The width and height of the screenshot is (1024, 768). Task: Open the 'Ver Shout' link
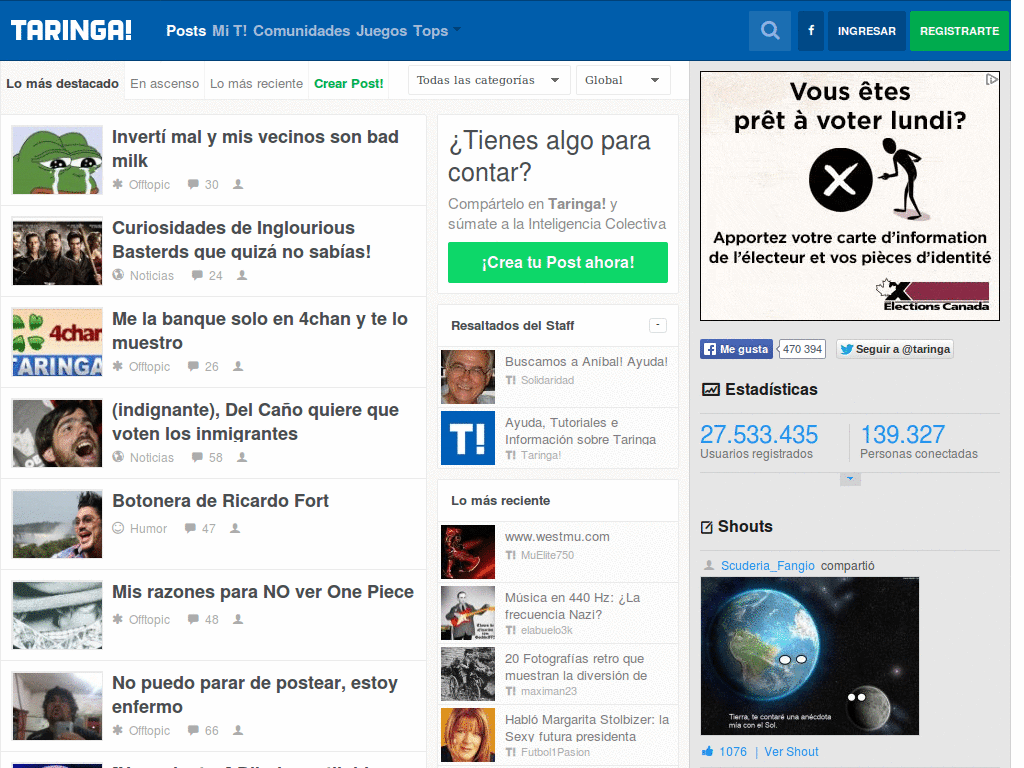[791, 752]
